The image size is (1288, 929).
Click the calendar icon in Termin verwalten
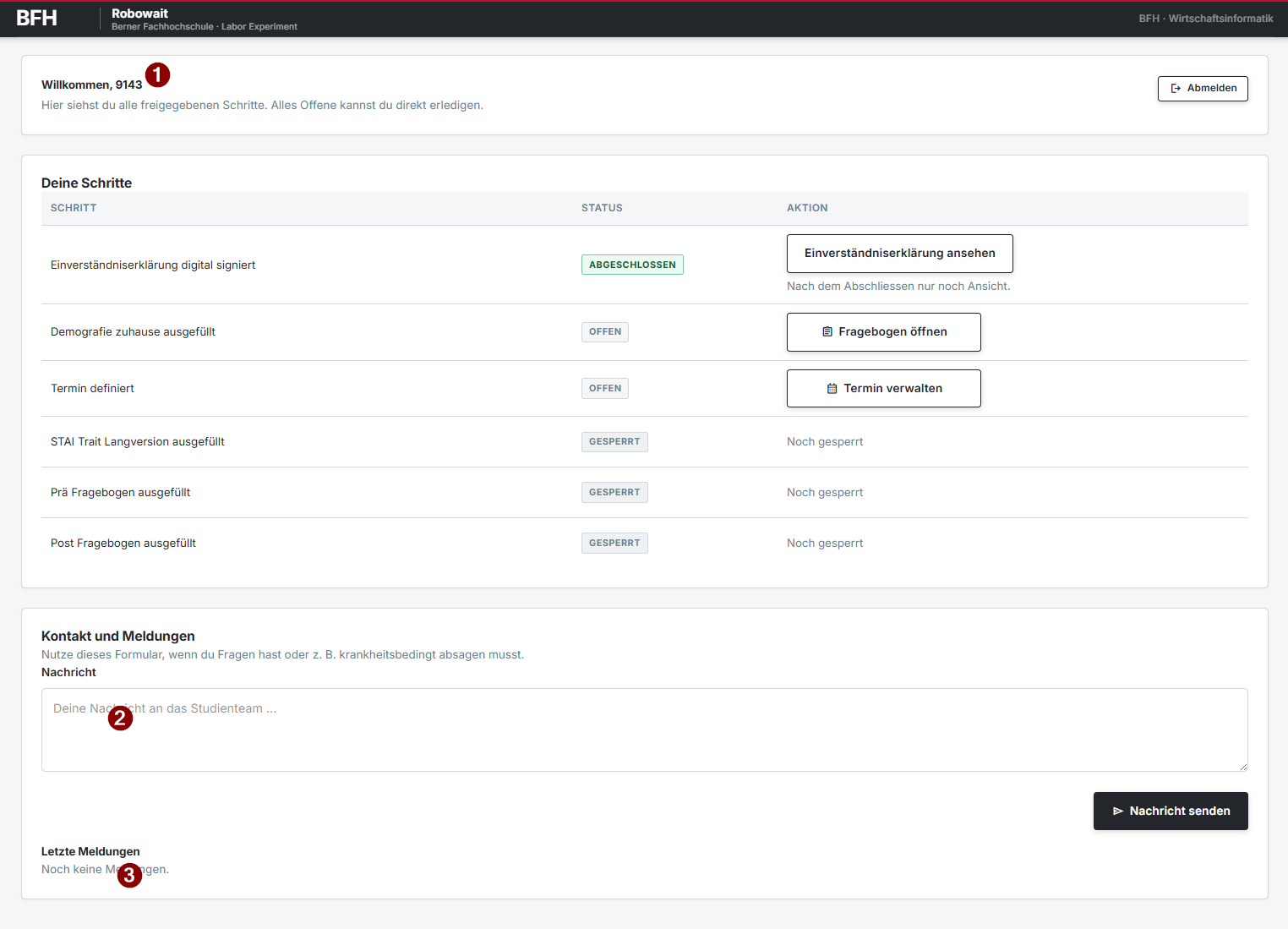(832, 389)
